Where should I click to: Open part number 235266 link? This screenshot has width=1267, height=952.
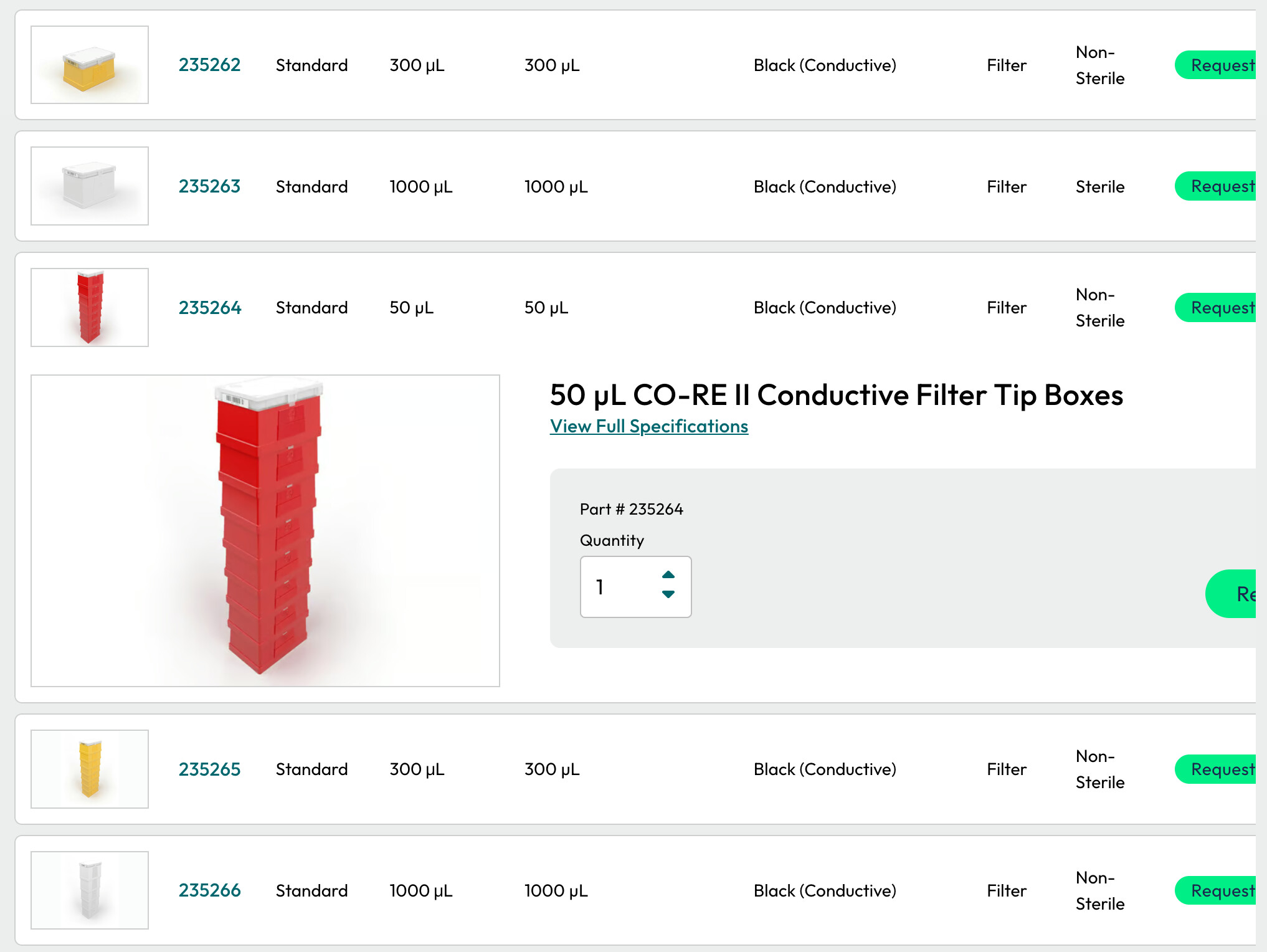[x=209, y=891]
